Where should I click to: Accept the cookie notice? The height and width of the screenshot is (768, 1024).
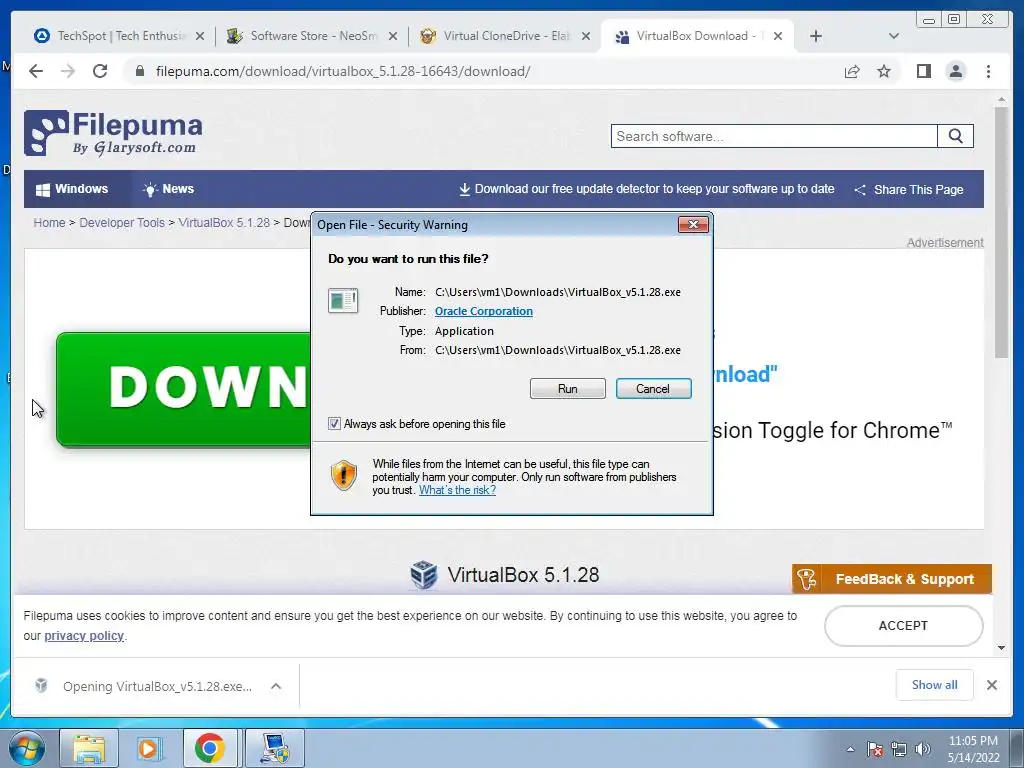pyautogui.click(x=903, y=626)
